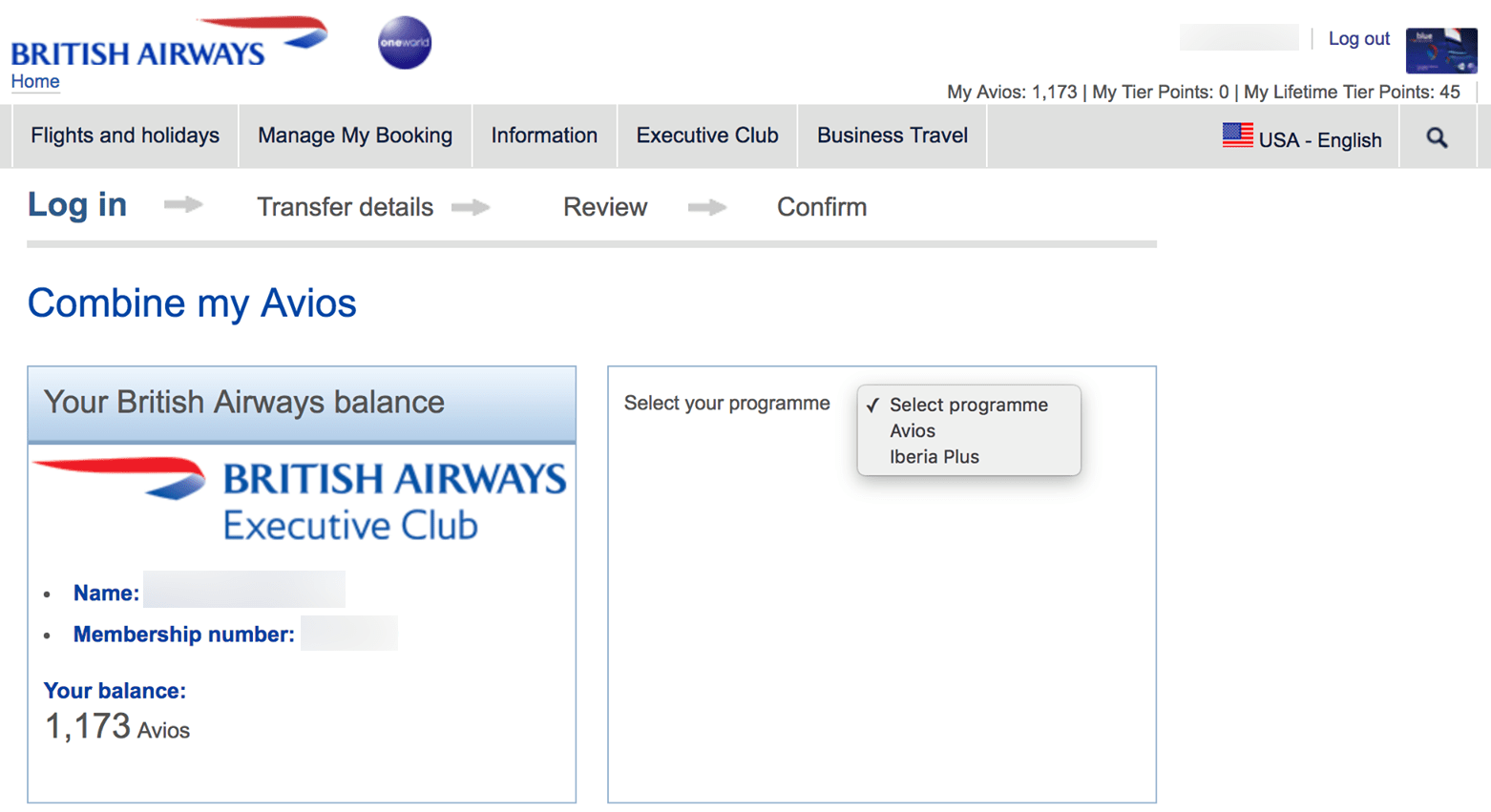Reselect the checked Select programme option
This screenshot has height=812, width=1491.
point(968,405)
